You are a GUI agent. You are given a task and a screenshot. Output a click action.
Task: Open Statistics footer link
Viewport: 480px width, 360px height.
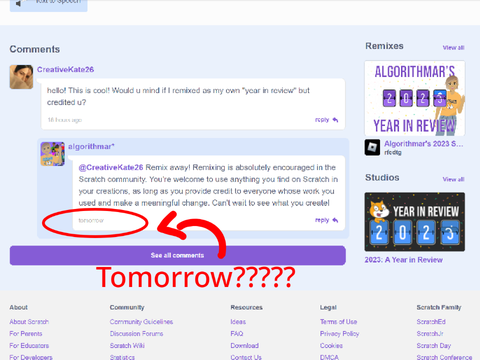122,357
